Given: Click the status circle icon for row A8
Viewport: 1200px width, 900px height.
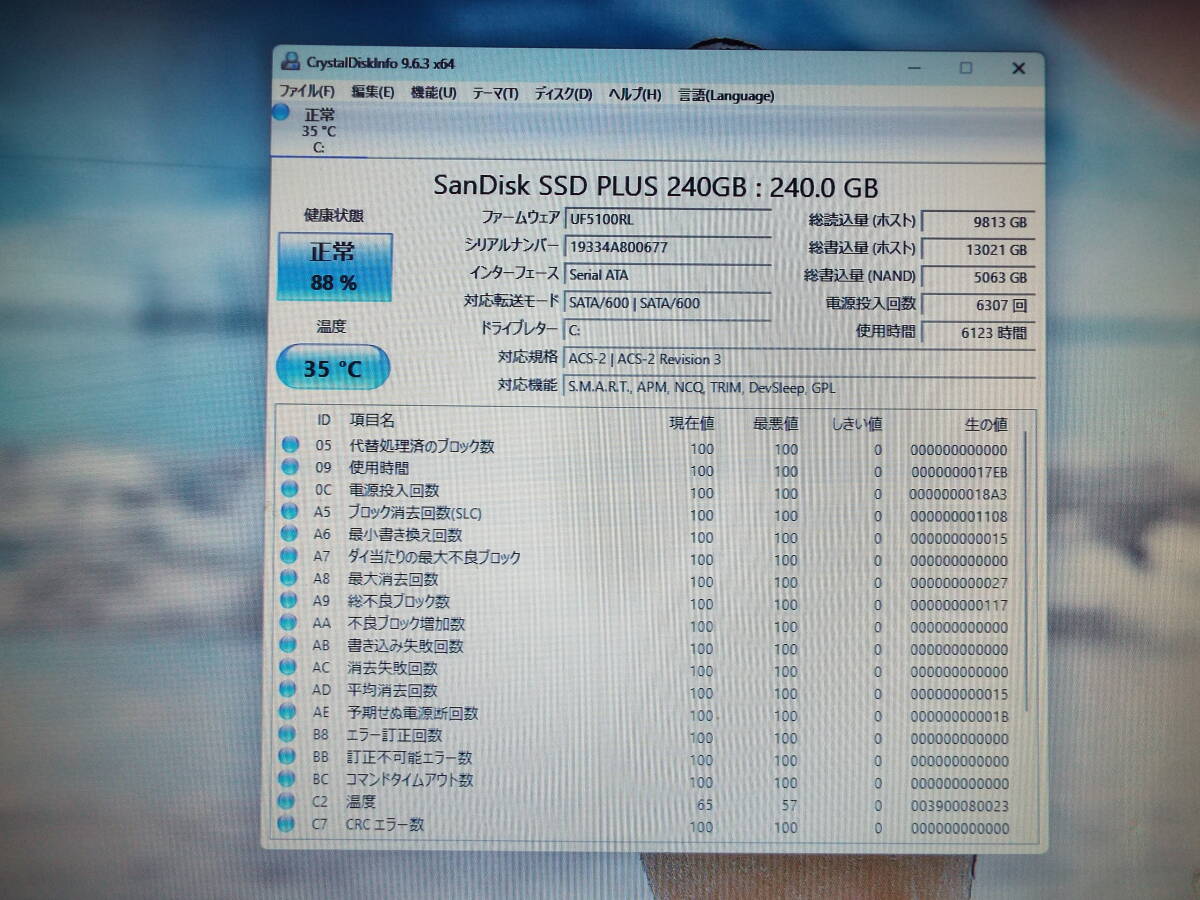Looking at the screenshot, I should [x=290, y=578].
